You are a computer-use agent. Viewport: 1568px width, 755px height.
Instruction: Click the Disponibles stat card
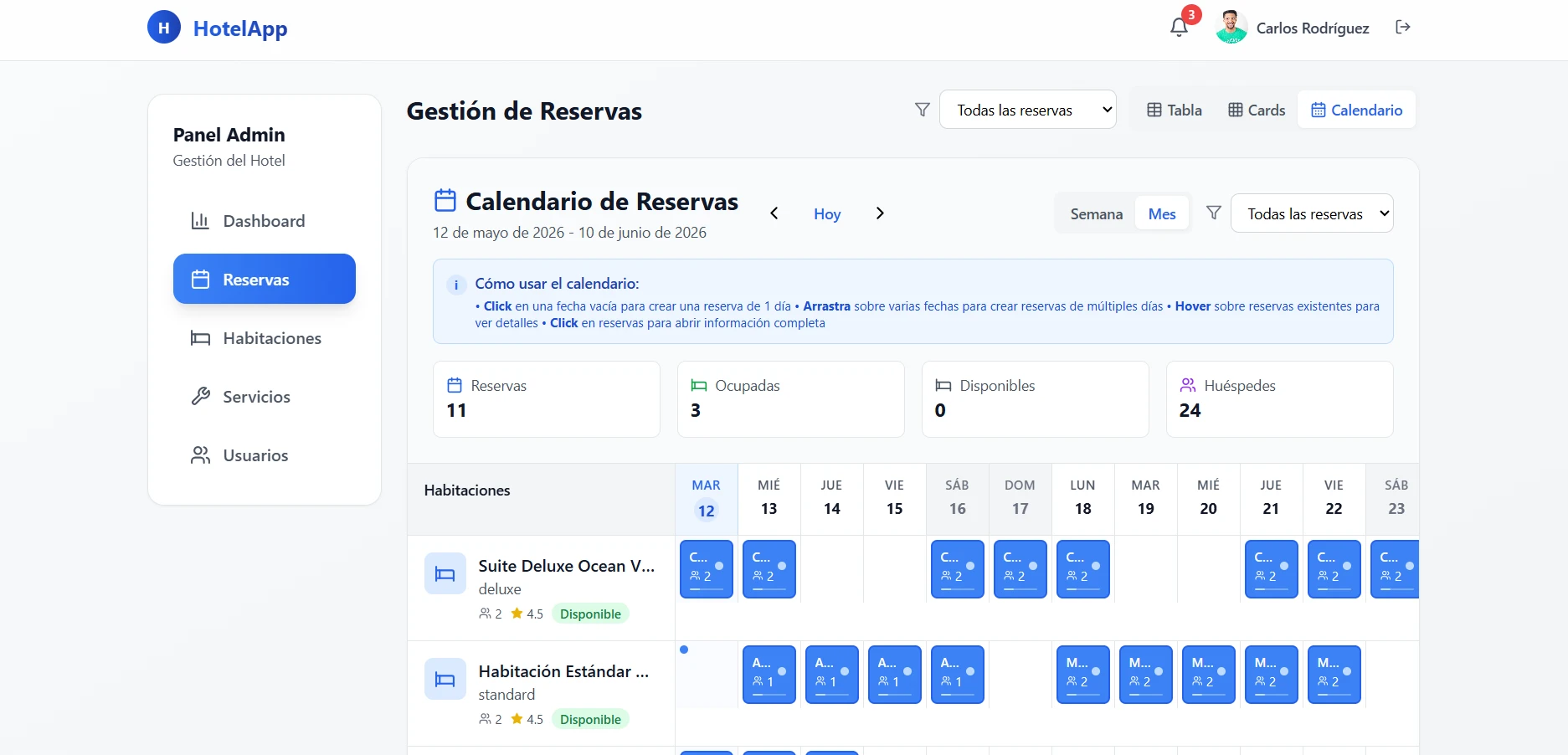[x=1036, y=399]
